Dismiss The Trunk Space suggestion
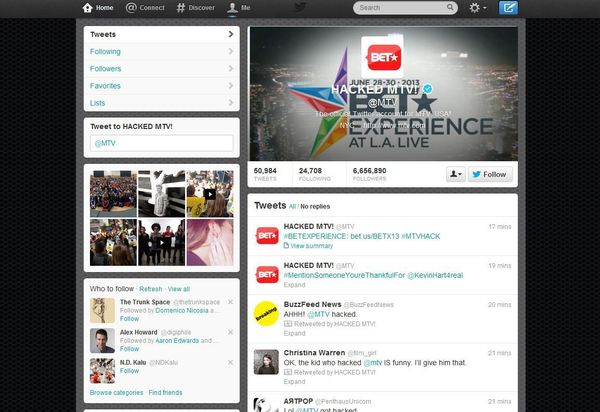The image size is (600, 412). click(x=230, y=302)
